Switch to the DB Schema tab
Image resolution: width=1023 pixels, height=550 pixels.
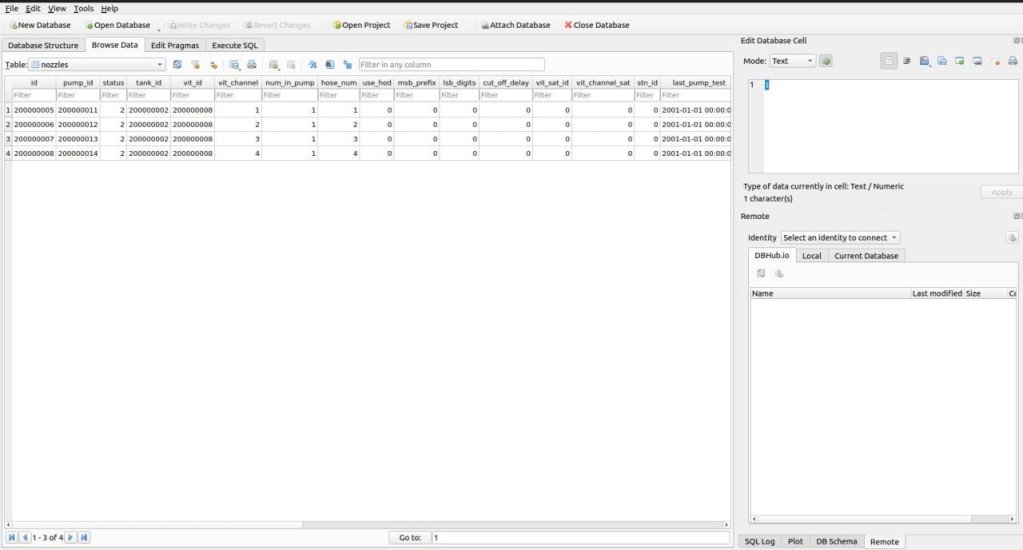click(835, 541)
